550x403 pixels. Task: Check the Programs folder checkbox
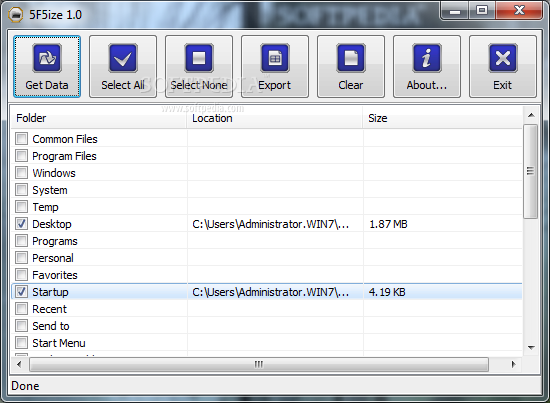[21, 241]
